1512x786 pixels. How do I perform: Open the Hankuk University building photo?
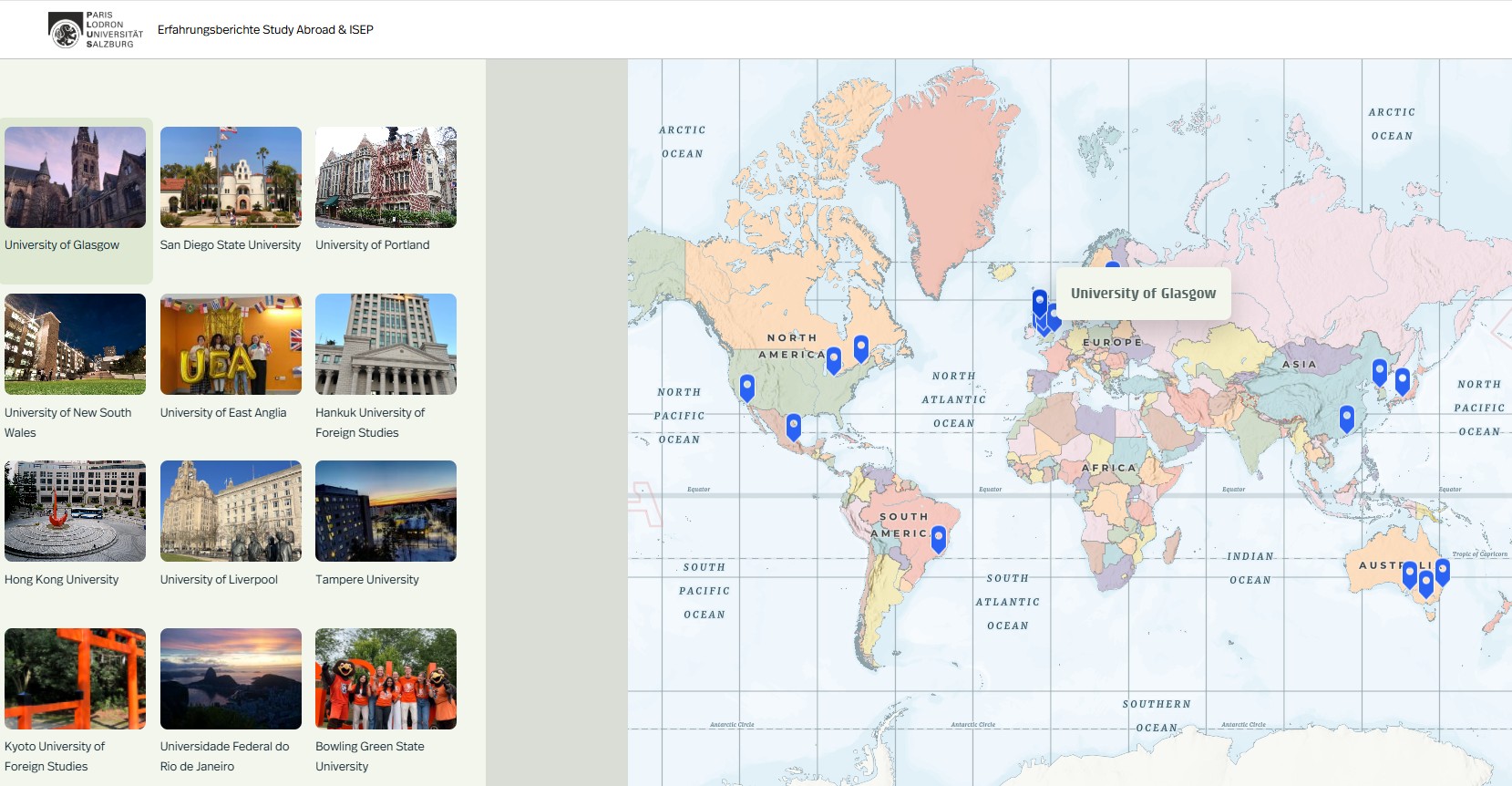386,344
